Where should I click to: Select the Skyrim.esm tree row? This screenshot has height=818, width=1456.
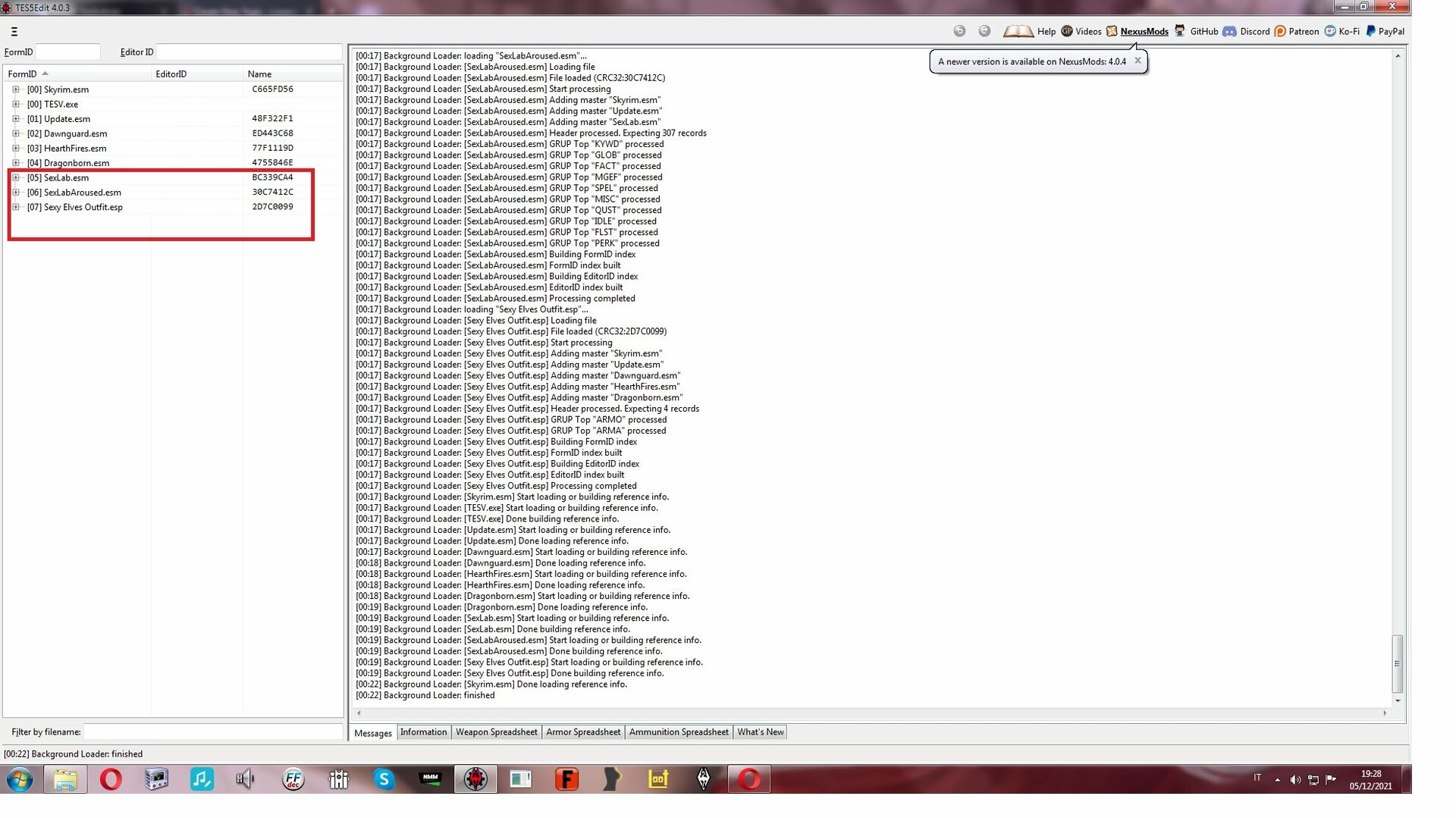(174, 89)
